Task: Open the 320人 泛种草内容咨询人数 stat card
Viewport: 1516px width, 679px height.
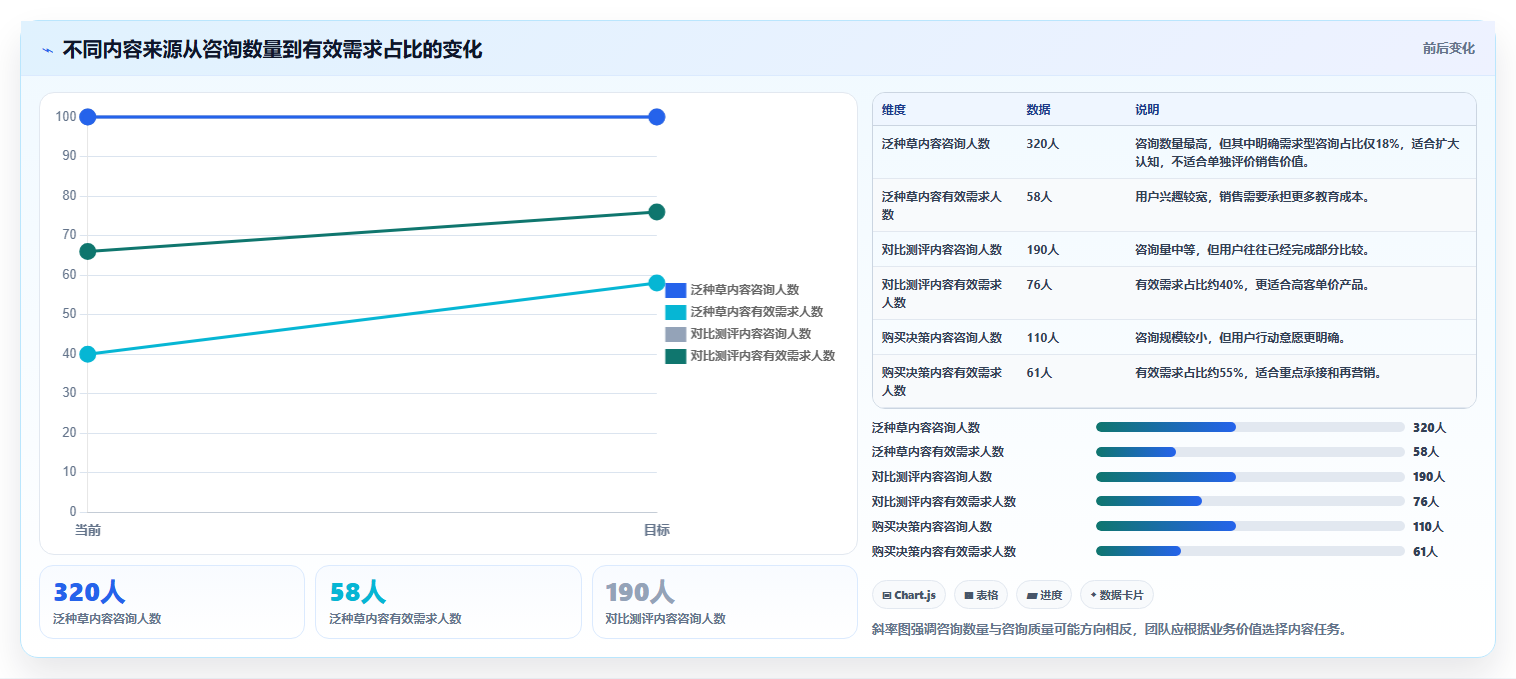Action: pos(171,602)
